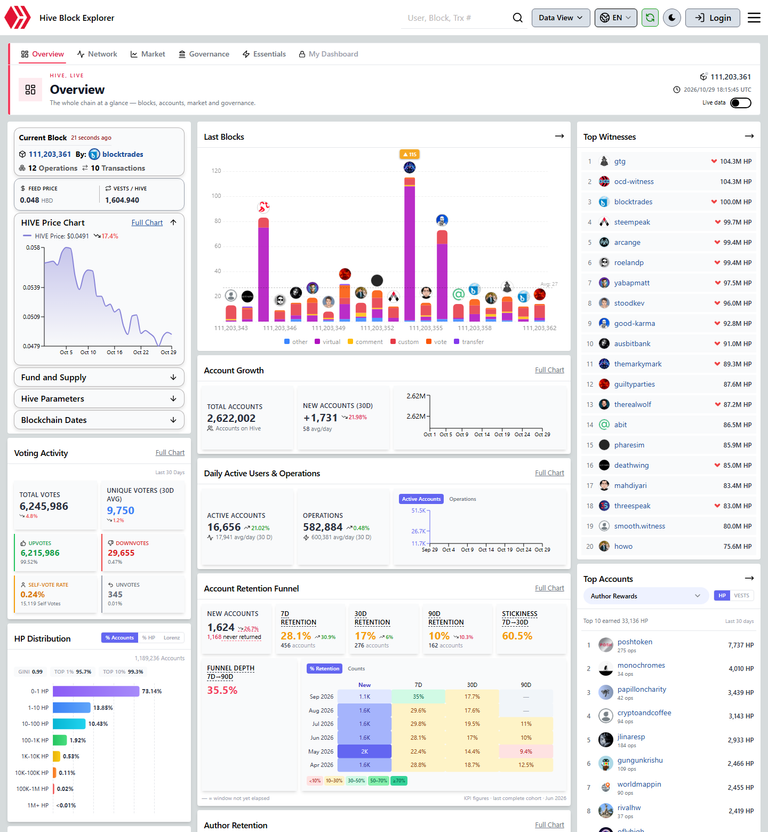Open the EN language dropdown
Screen dimensions: 768x832
tap(616, 18)
